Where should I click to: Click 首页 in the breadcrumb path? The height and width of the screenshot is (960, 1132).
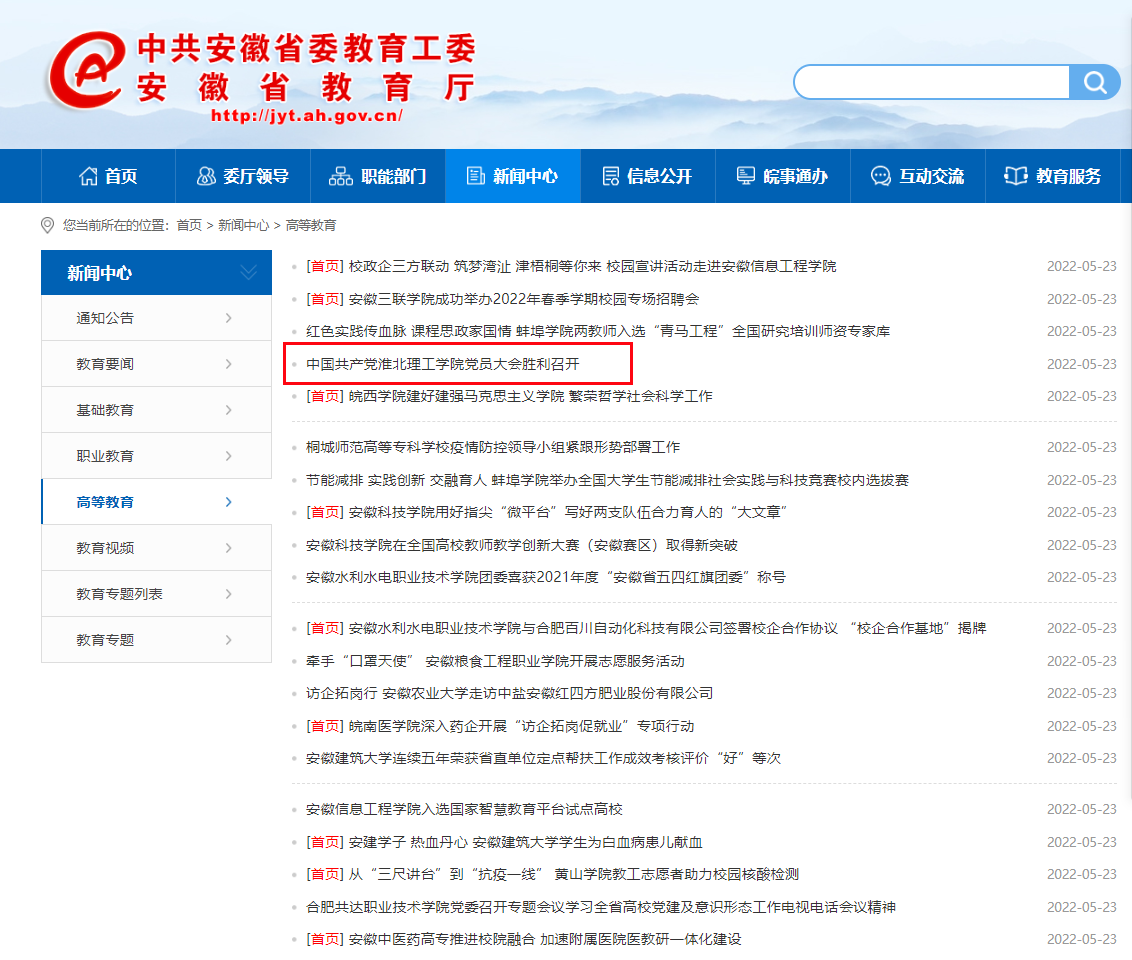pos(189,226)
